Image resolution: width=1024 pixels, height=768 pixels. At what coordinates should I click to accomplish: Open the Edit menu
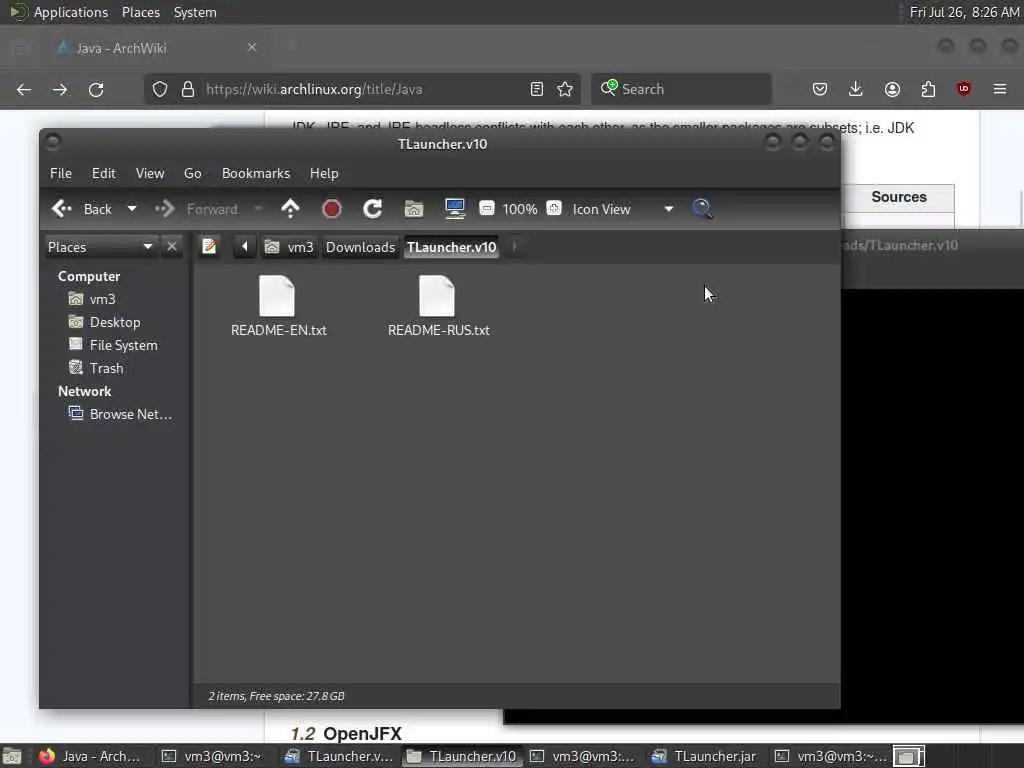point(103,173)
